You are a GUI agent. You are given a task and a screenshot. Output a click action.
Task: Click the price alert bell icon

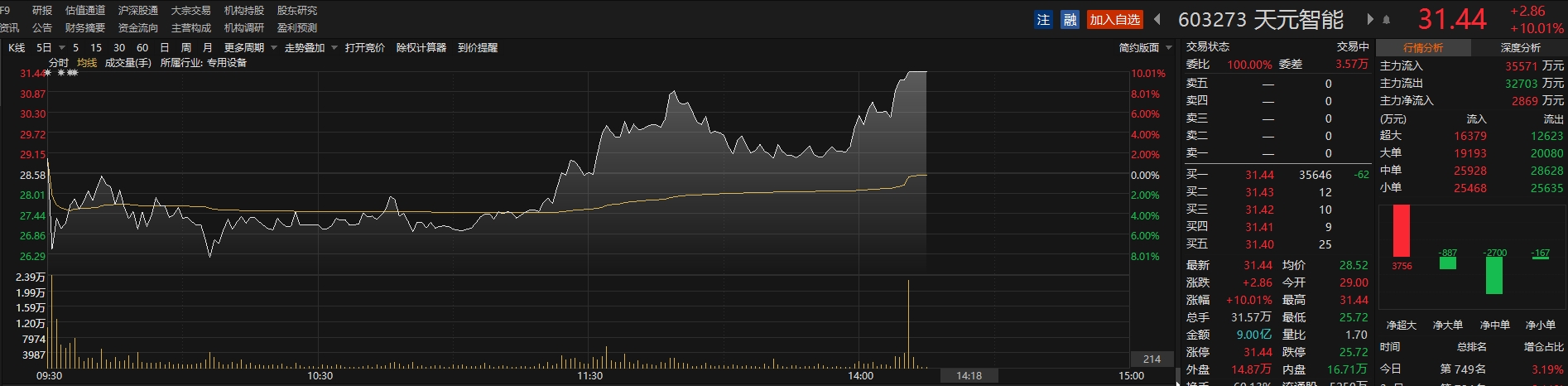coord(1387,20)
